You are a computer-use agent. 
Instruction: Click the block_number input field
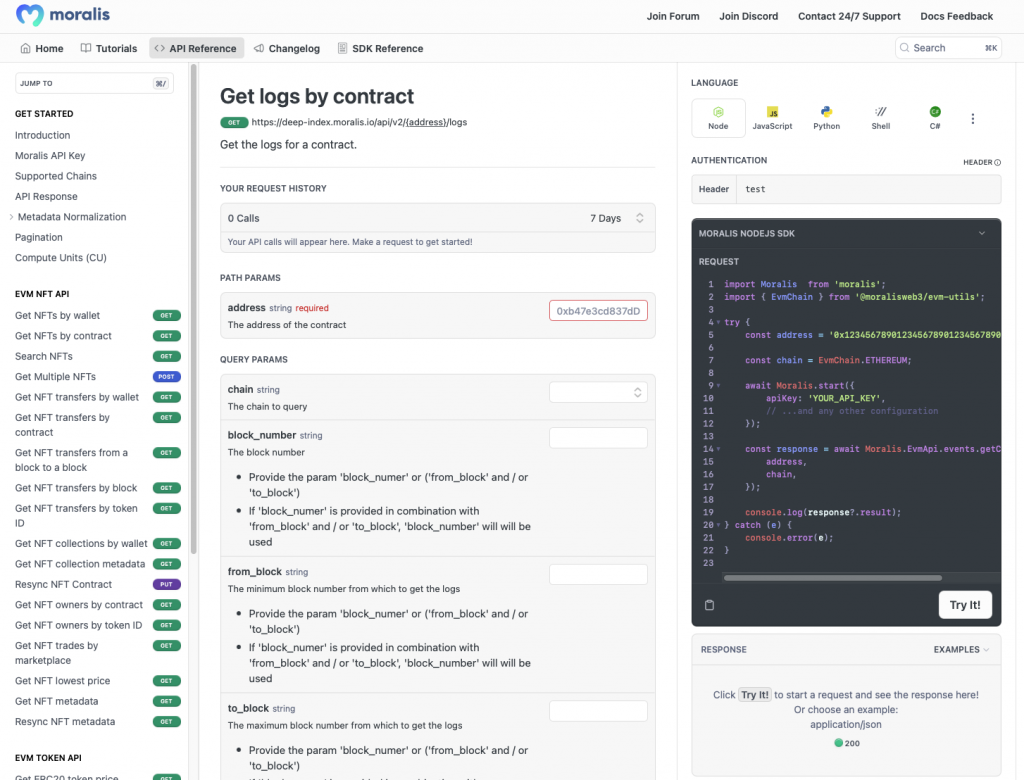[x=598, y=438]
